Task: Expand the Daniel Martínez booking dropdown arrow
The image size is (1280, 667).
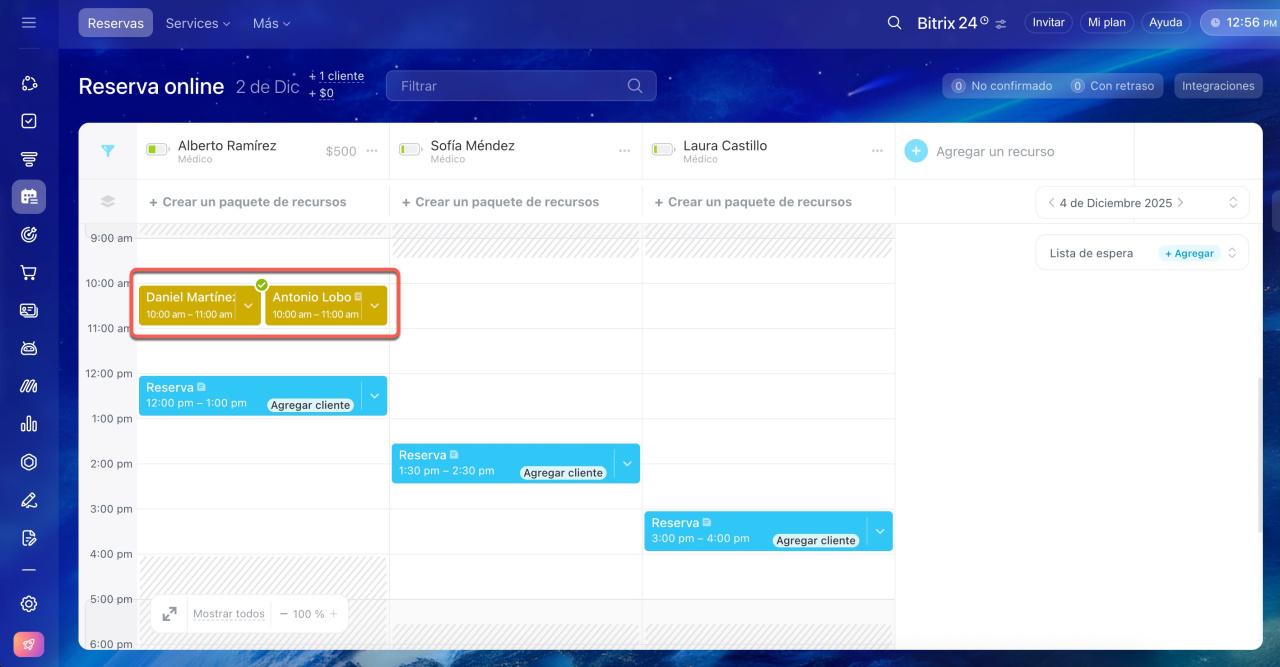Action: tap(248, 305)
